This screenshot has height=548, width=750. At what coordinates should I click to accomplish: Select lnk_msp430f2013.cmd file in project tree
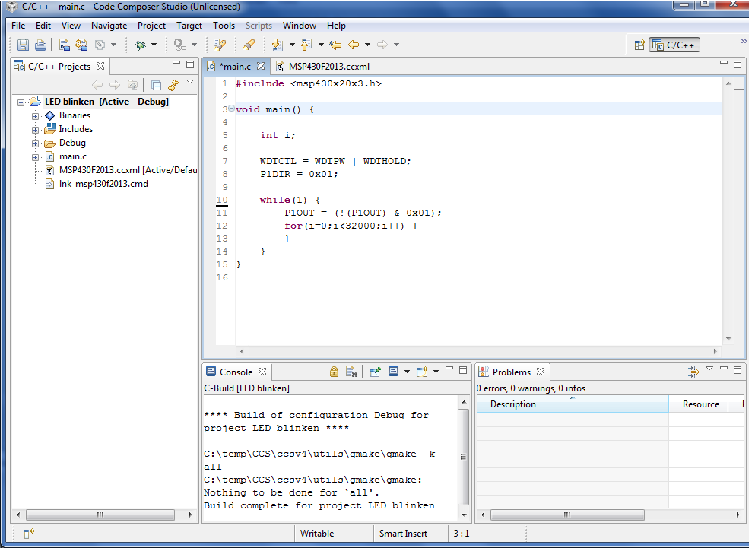pyautogui.click(x=102, y=183)
